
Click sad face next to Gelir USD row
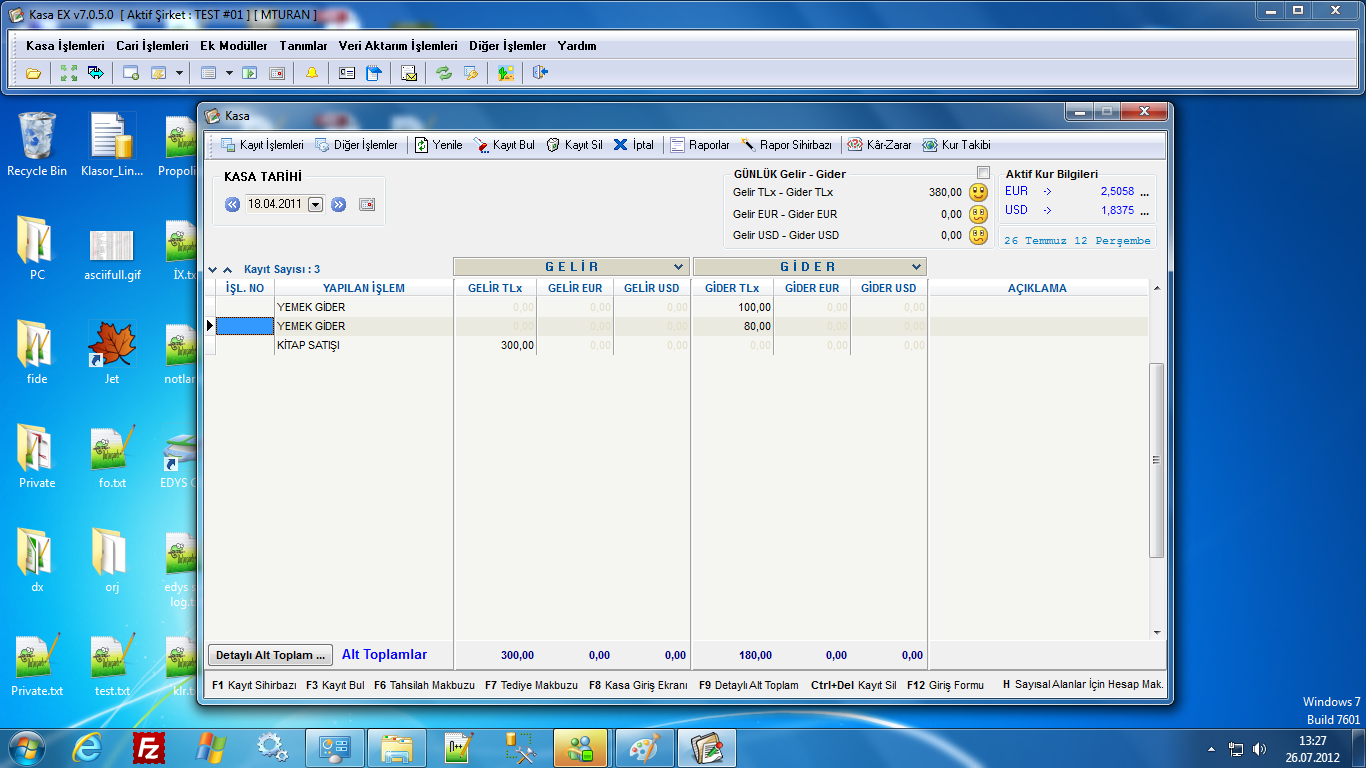[978, 236]
